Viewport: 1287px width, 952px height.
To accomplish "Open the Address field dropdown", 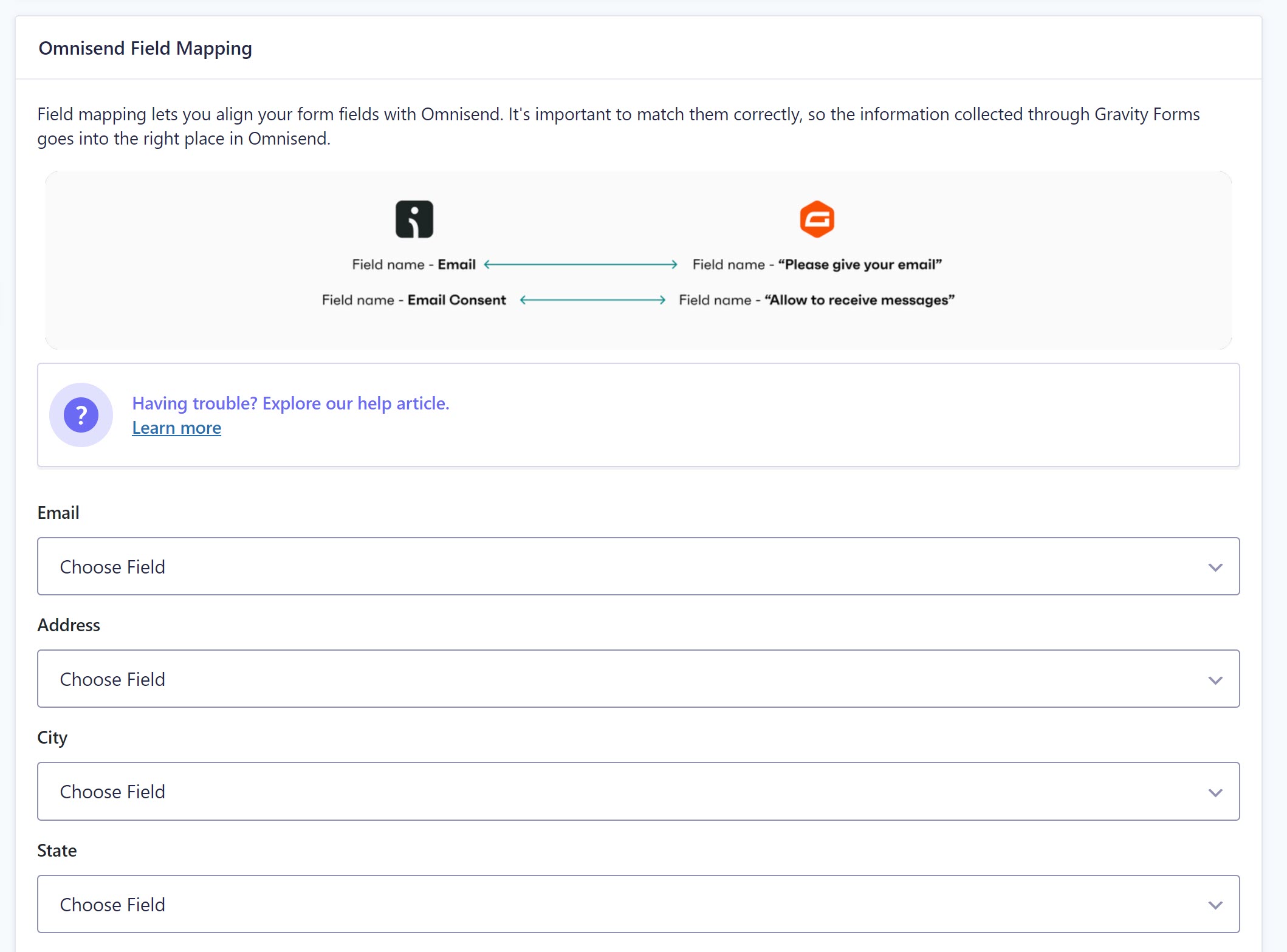I will coord(638,679).
